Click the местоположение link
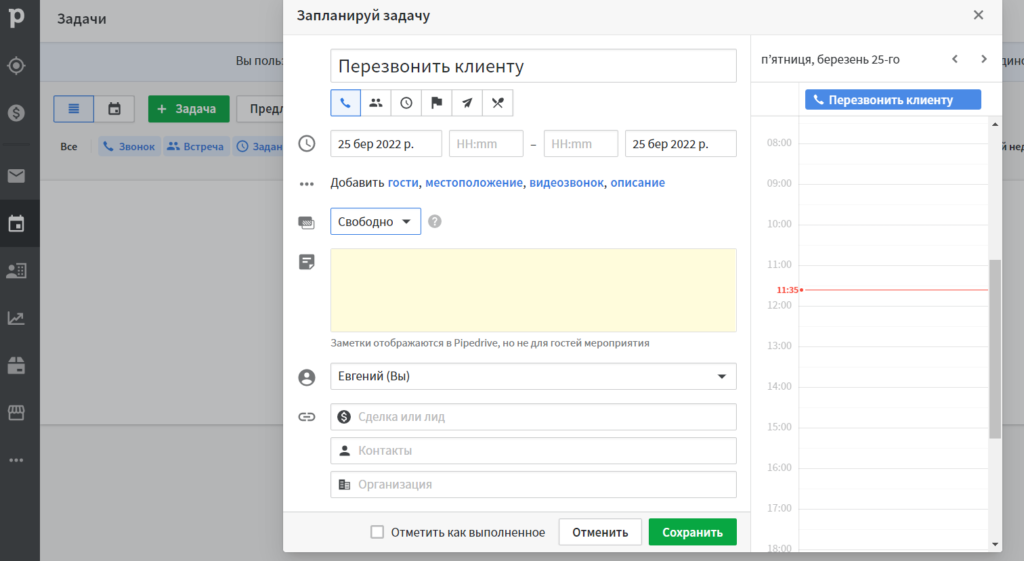 tap(474, 183)
